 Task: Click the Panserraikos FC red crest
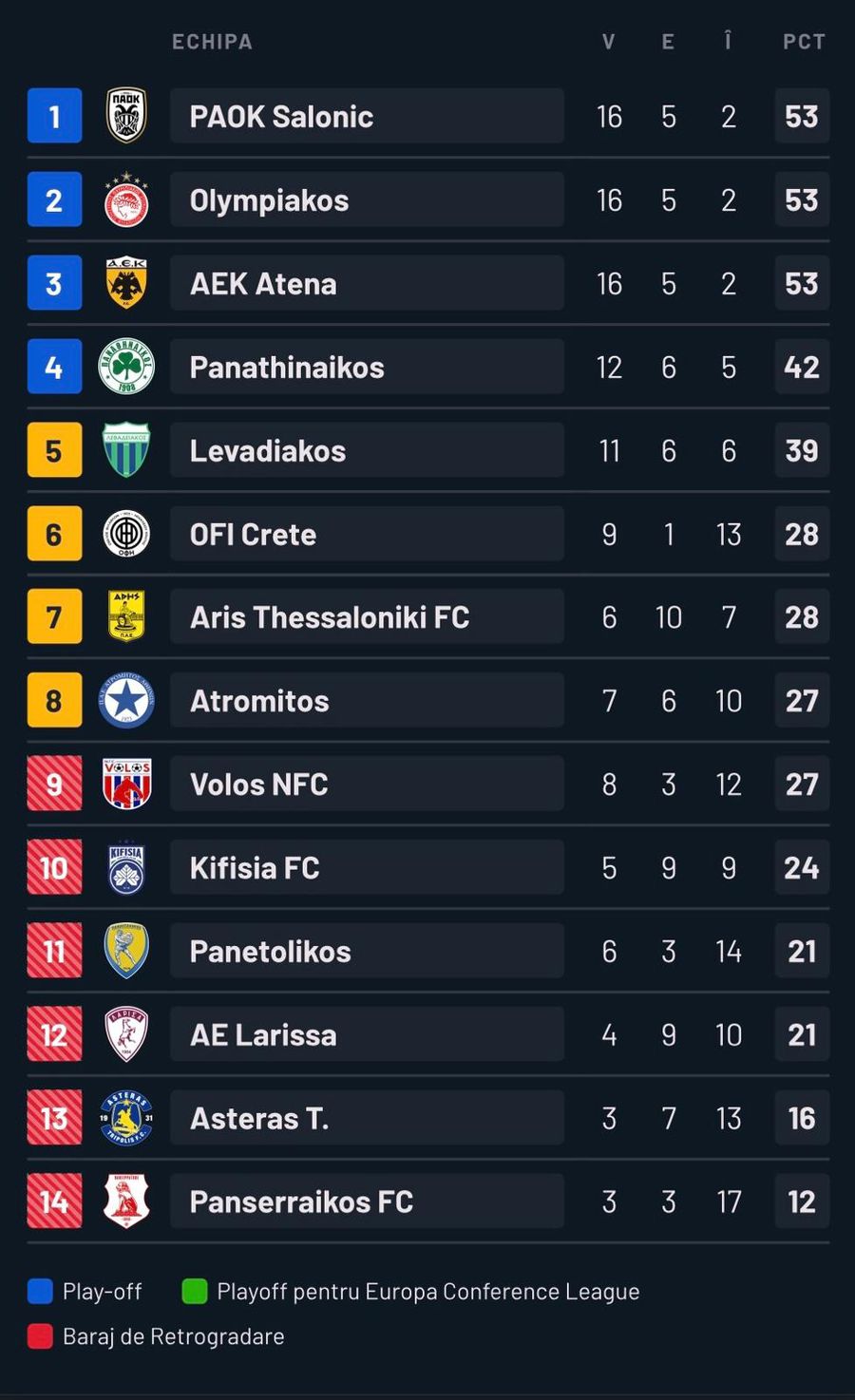pos(126,1201)
